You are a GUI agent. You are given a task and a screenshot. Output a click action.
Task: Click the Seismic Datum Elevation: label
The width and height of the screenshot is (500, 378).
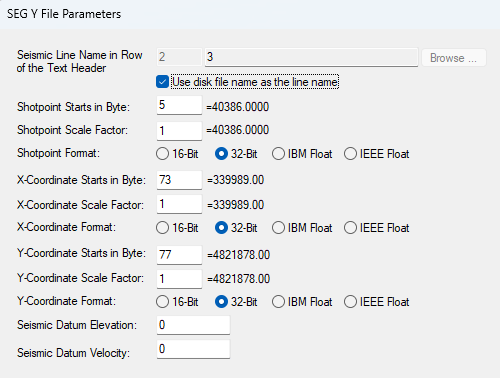[x=77, y=325]
